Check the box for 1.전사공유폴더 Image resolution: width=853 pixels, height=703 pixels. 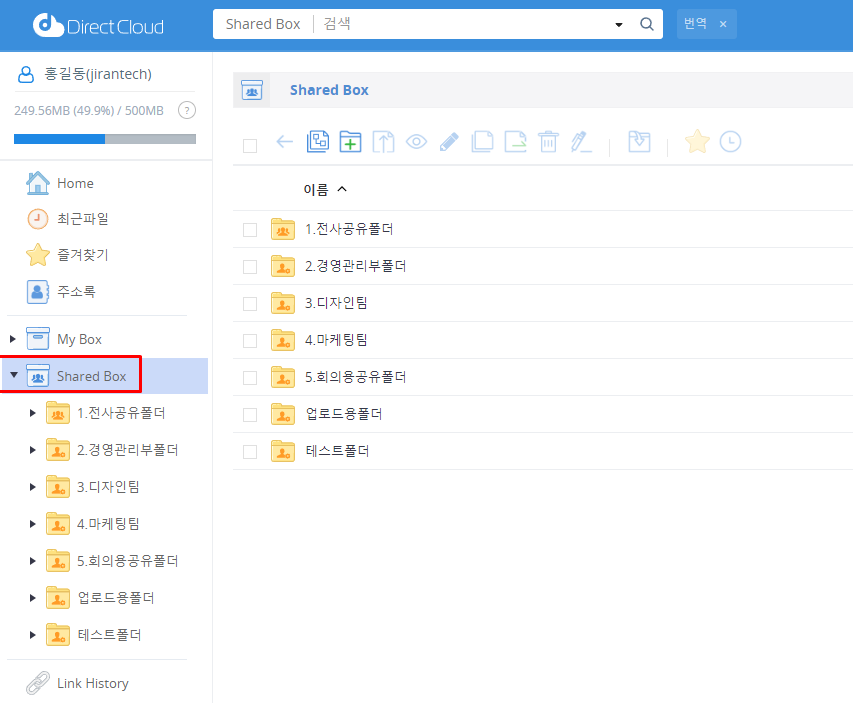(250, 230)
